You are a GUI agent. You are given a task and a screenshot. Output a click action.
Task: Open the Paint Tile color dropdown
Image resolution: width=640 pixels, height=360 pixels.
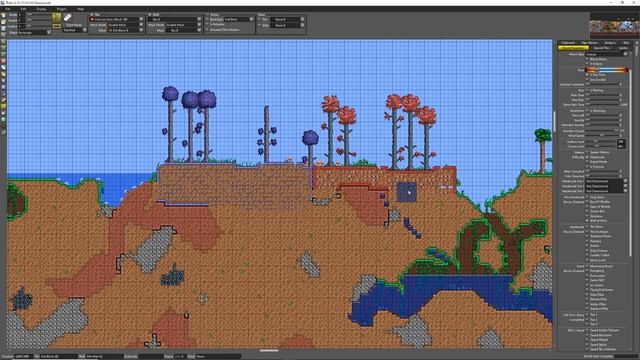point(287,19)
